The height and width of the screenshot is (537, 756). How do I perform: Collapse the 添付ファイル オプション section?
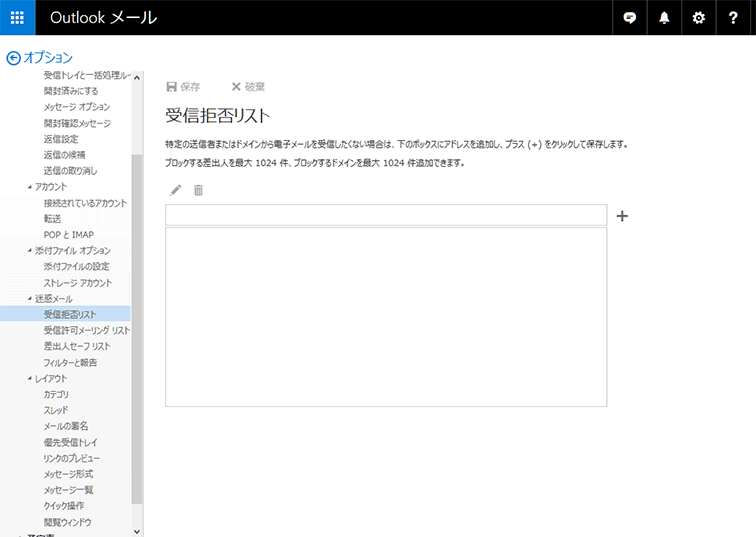[x=30, y=250]
